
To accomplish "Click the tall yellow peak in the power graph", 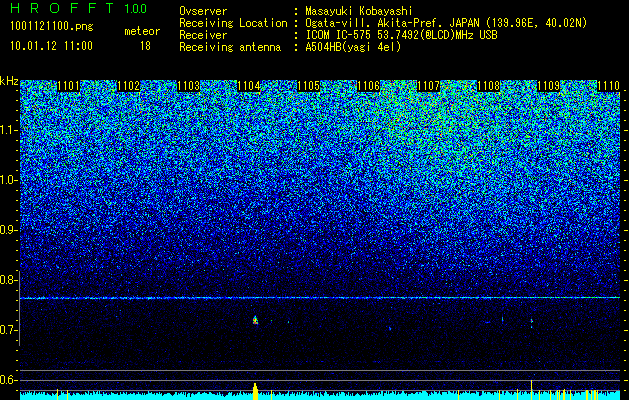I will (x=255, y=391).
